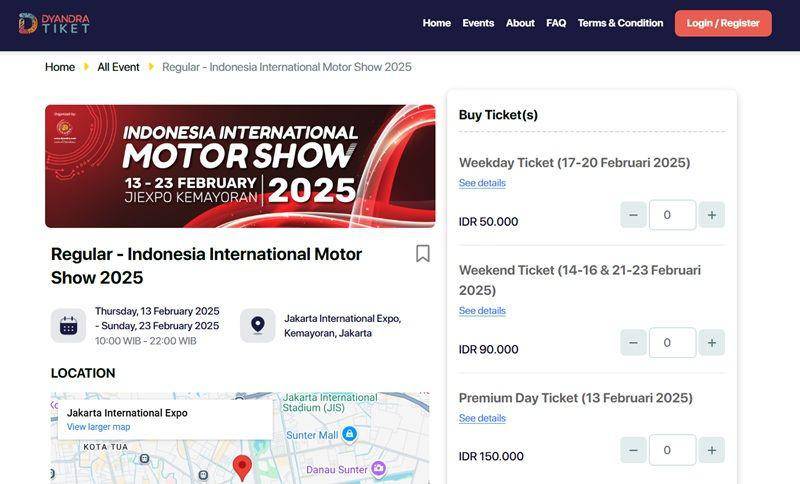Click the location pin icon beside venue
The width and height of the screenshot is (800, 484).
coord(258,325)
